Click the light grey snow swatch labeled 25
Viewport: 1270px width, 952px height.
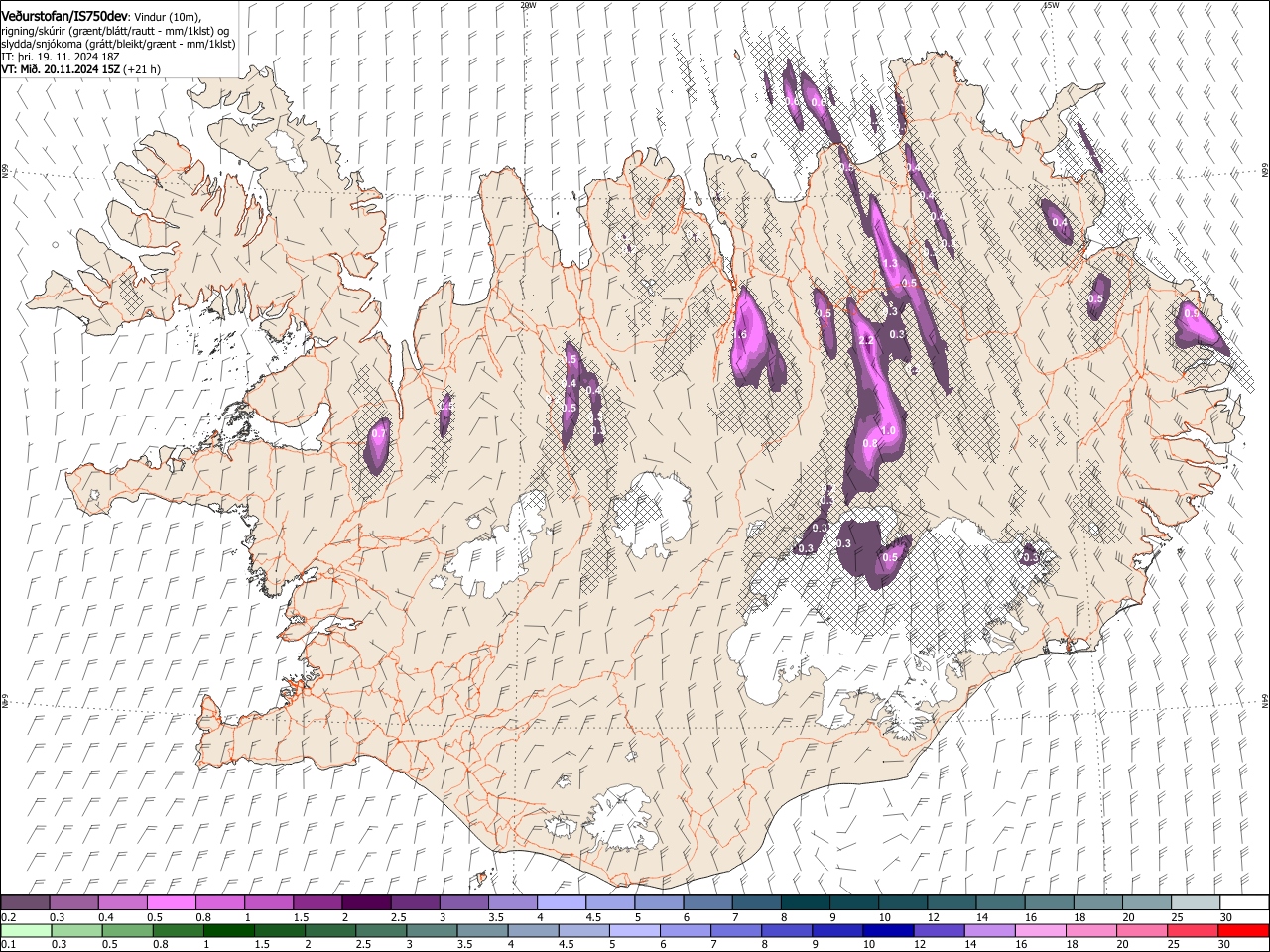(x=1195, y=903)
